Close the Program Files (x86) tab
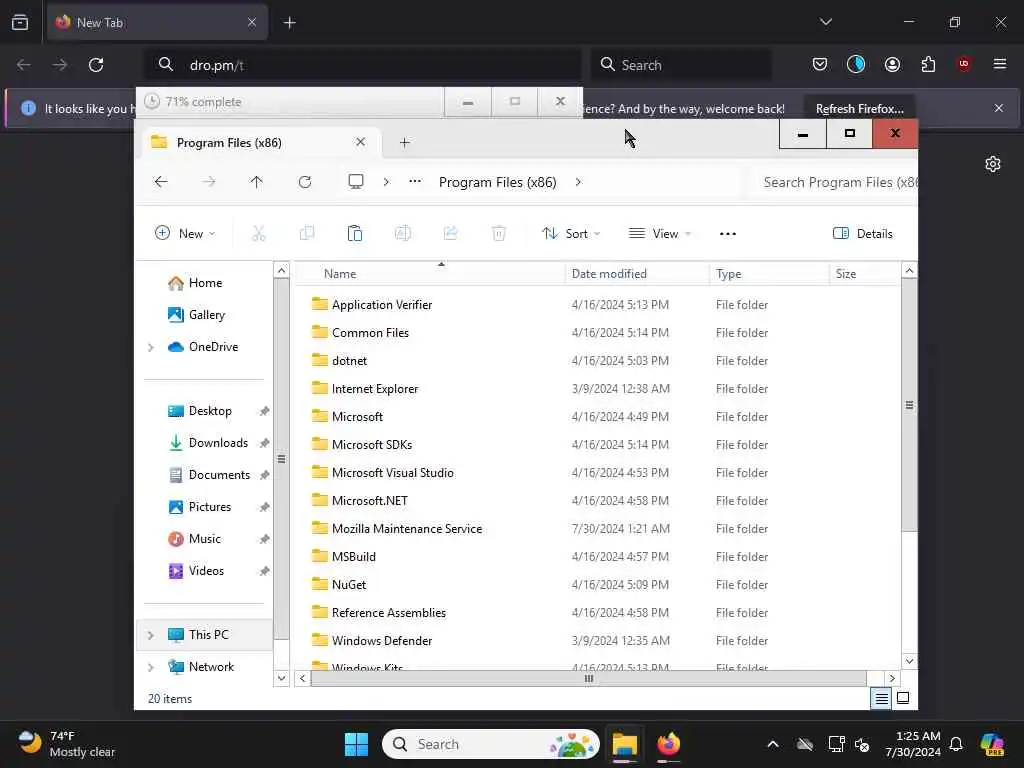This screenshot has height=768, width=1024. (x=360, y=142)
